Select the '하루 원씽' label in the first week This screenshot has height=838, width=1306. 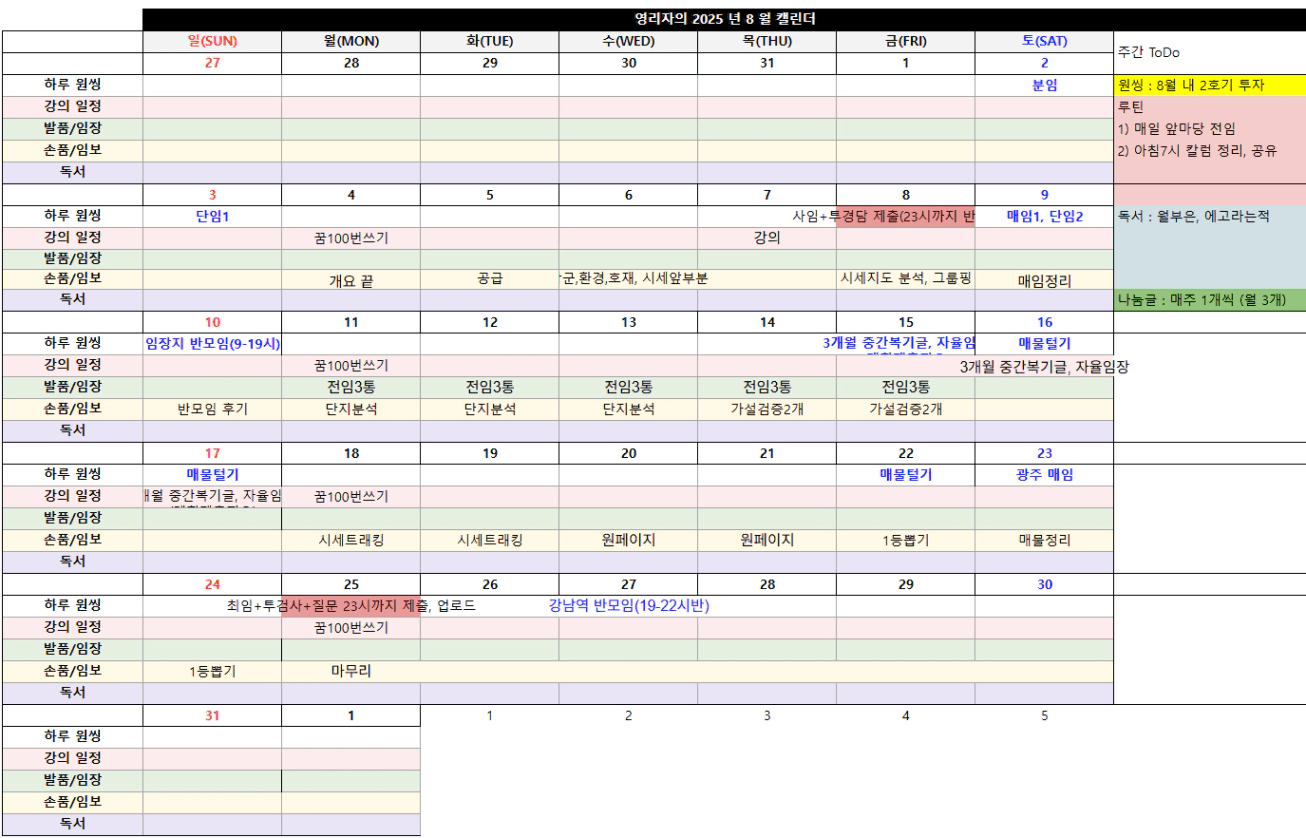72,85
